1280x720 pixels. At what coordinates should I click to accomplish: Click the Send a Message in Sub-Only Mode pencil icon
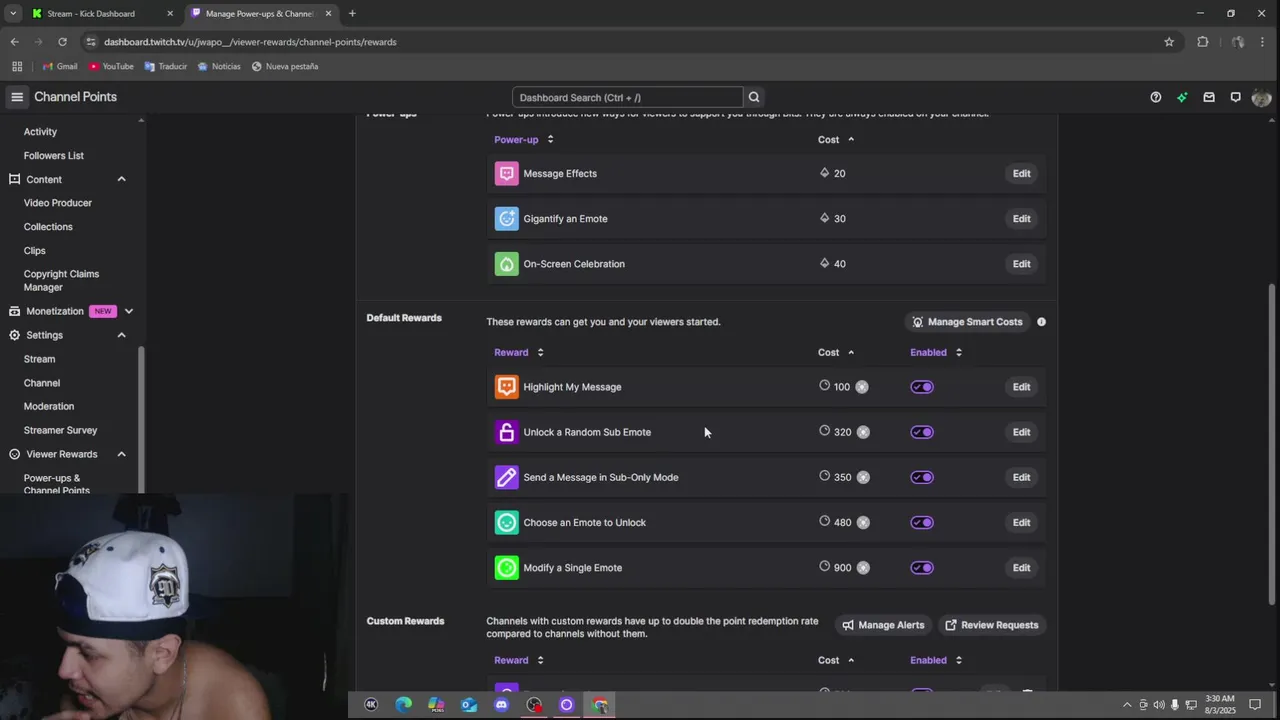(x=507, y=477)
